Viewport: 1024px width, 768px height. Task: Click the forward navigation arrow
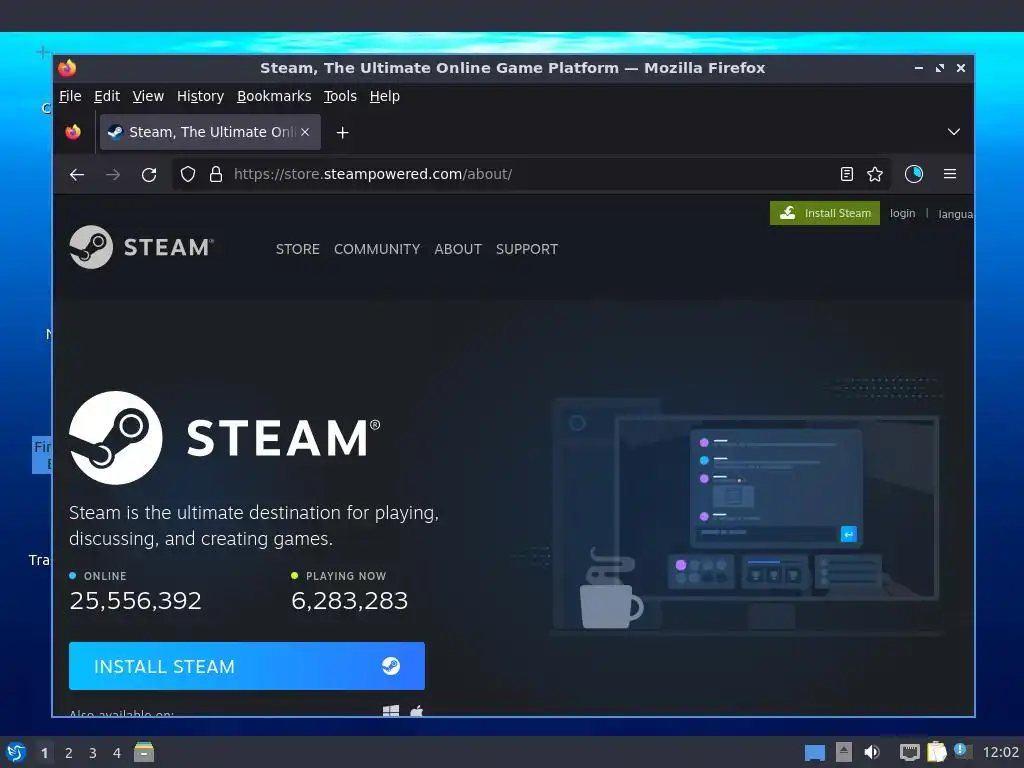113,174
